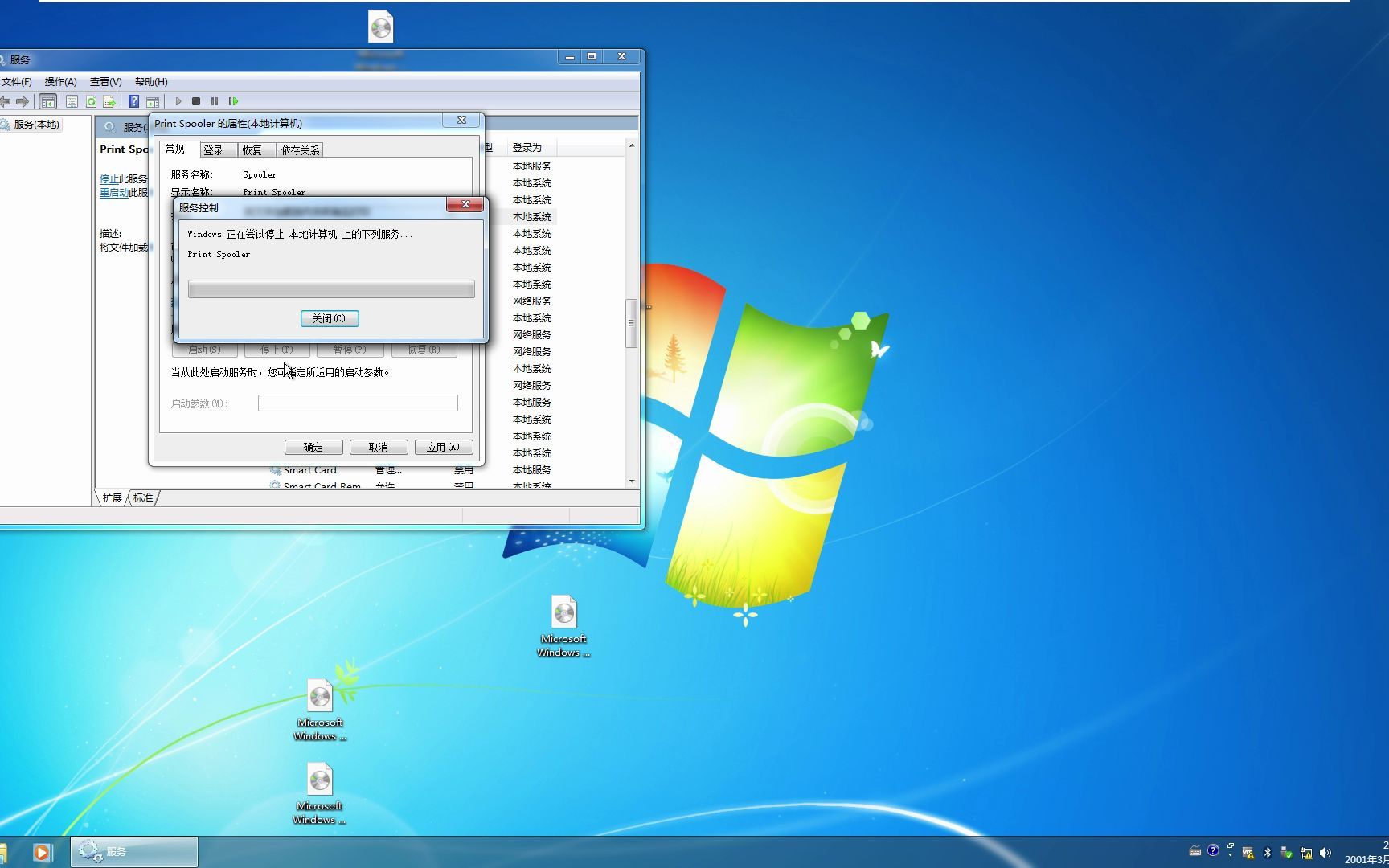Click the taskbar date and clock
This screenshot has height=868, width=1389.
1366,852
